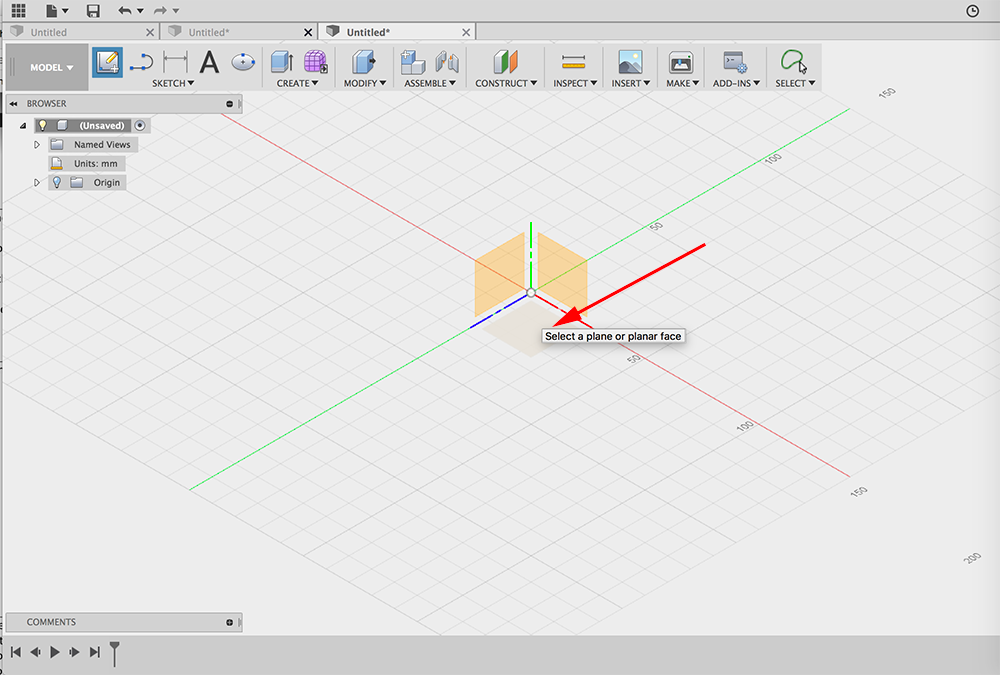The height and width of the screenshot is (675, 1000).
Task: Open the SELECT menu
Action: (795, 83)
